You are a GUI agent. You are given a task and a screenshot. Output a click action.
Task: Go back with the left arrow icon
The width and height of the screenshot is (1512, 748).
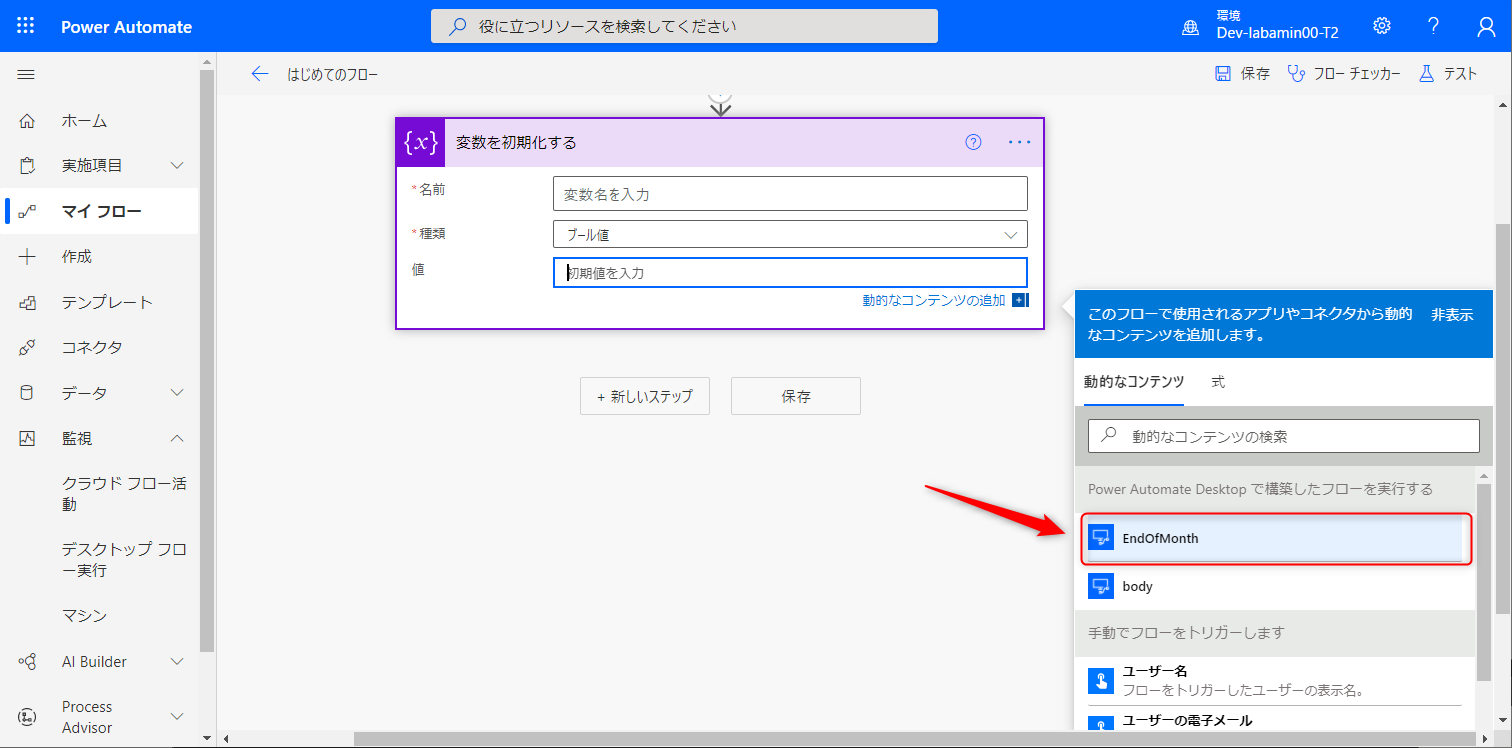coord(260,74)
